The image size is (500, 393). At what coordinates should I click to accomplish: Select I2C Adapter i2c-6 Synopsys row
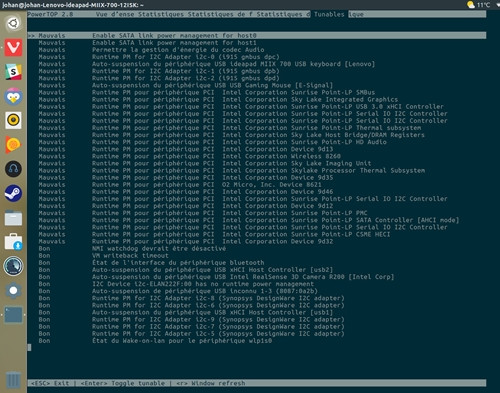[x=257, y=305]
